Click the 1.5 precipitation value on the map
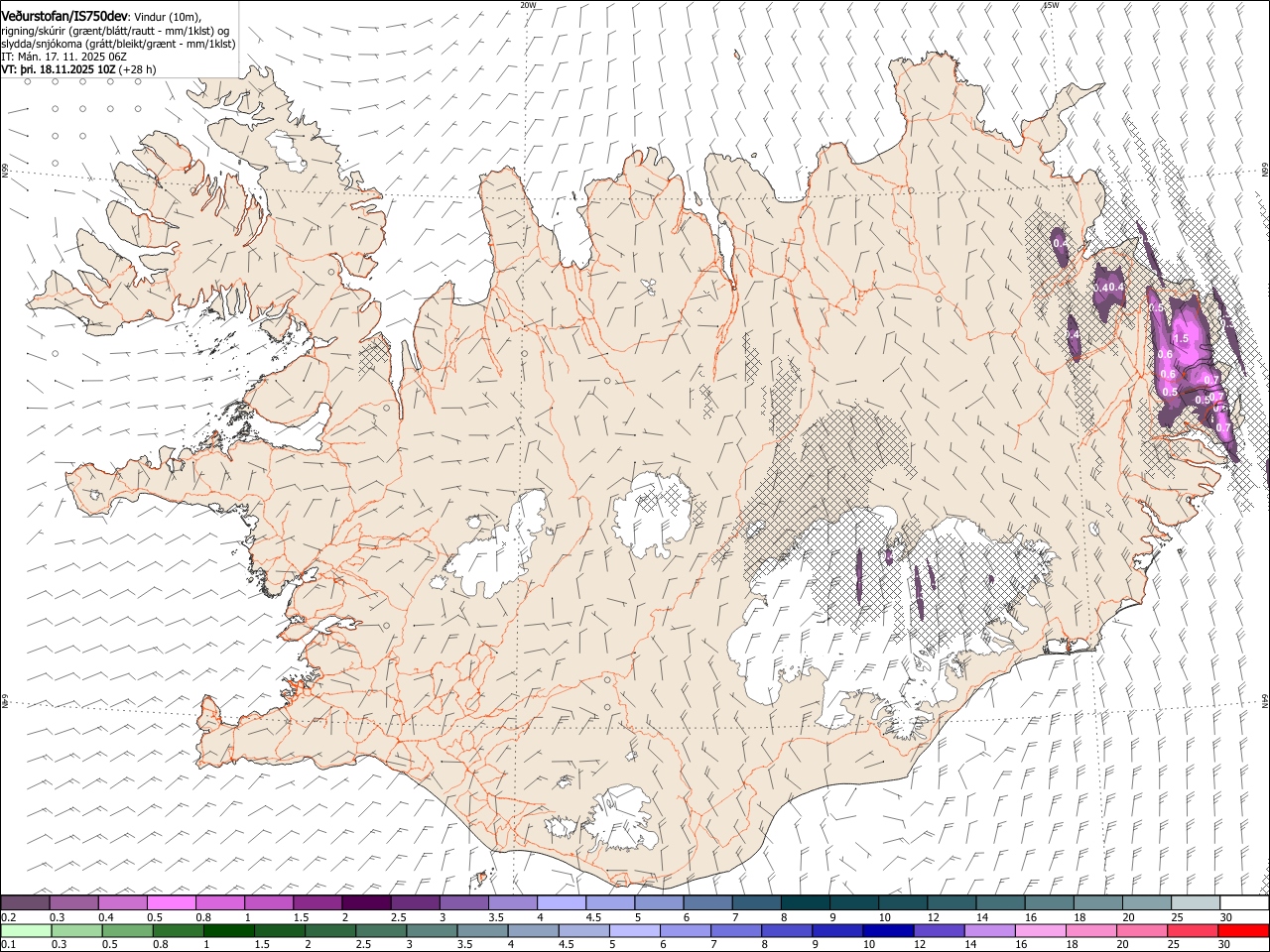Screen dimensions: 1270x952 tap(1181, 338)
